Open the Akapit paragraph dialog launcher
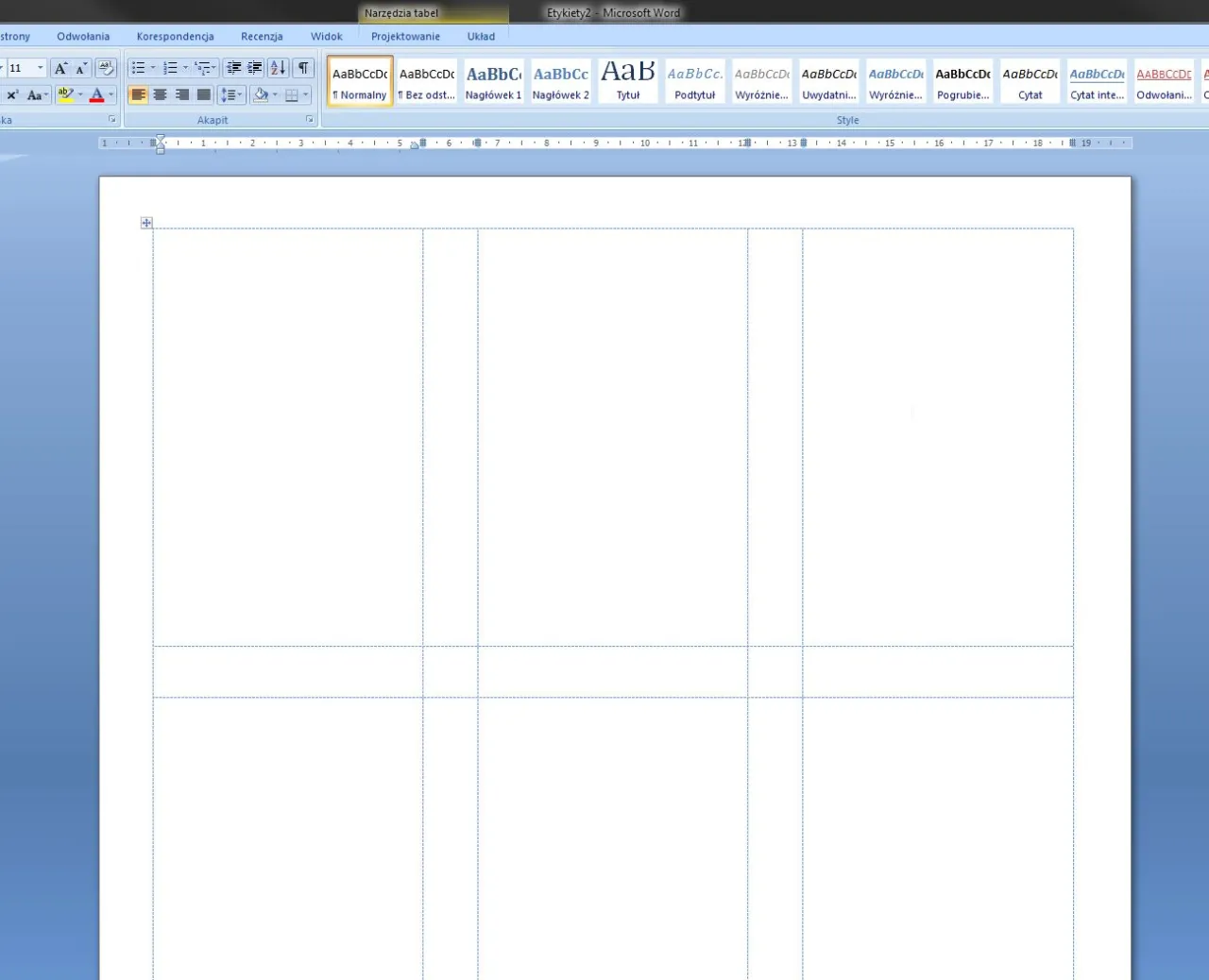The height and width of the screenshot is (980, 1209). pos(309,120)
